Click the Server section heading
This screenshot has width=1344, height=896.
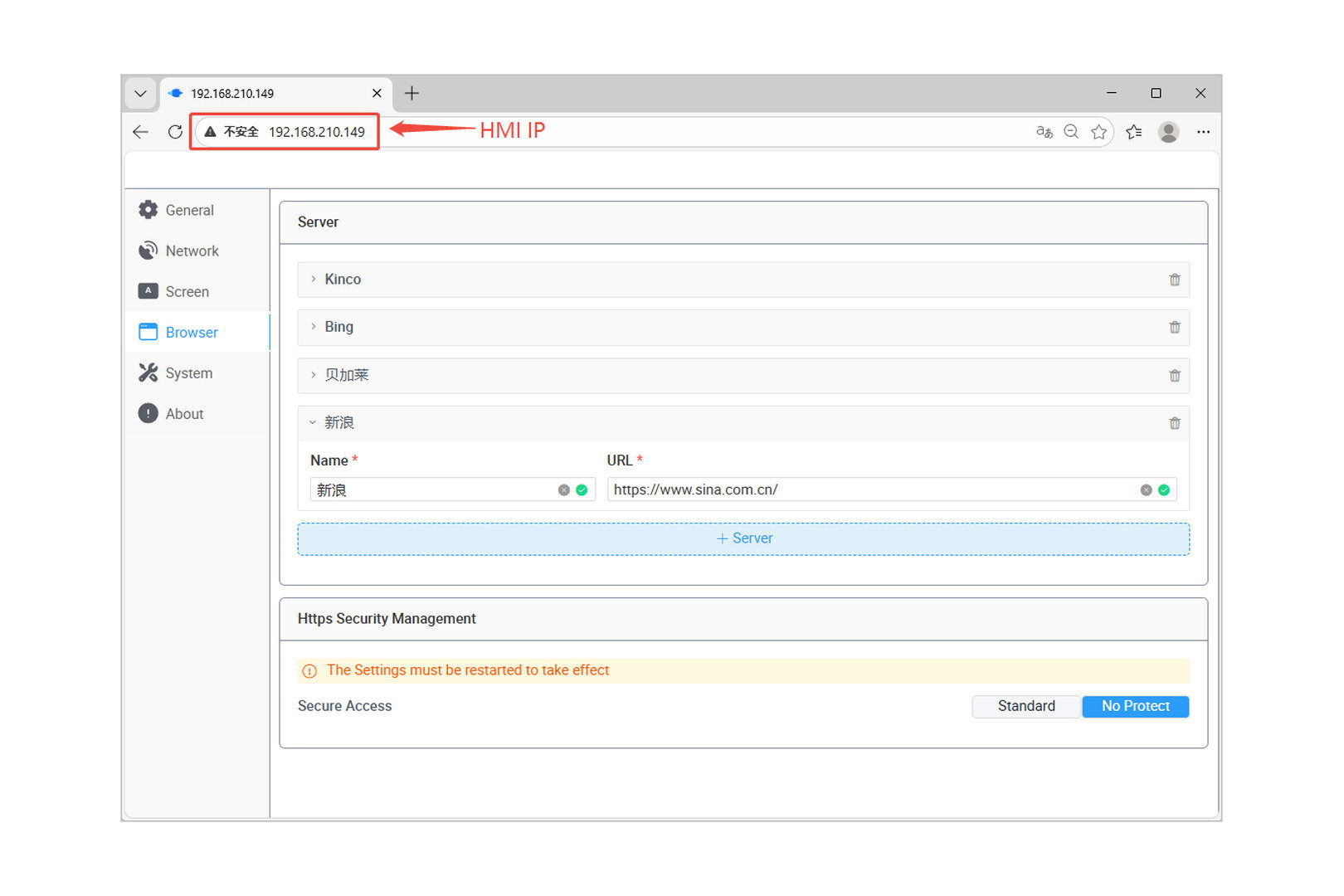[x=318, y=222]
